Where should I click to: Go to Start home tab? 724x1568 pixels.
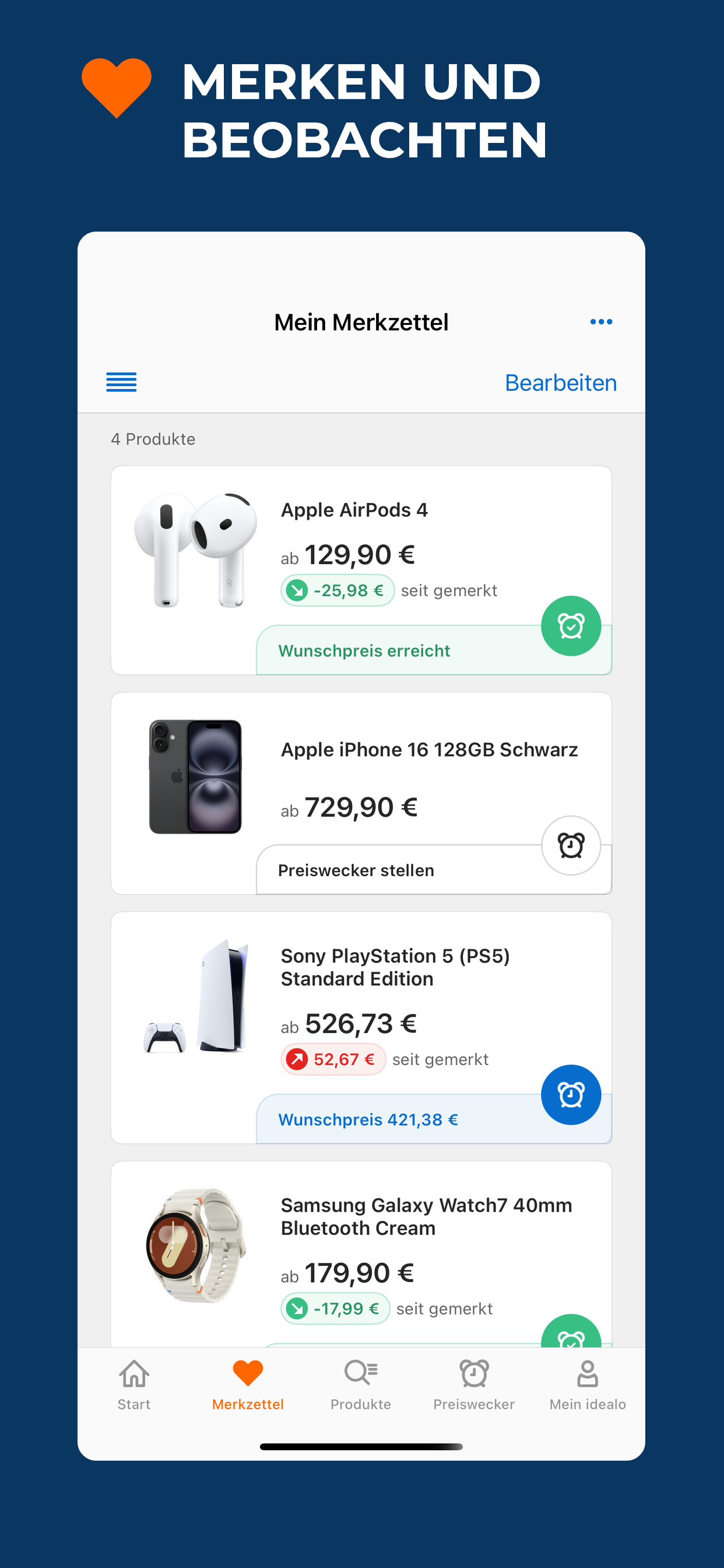point(134,1385)
